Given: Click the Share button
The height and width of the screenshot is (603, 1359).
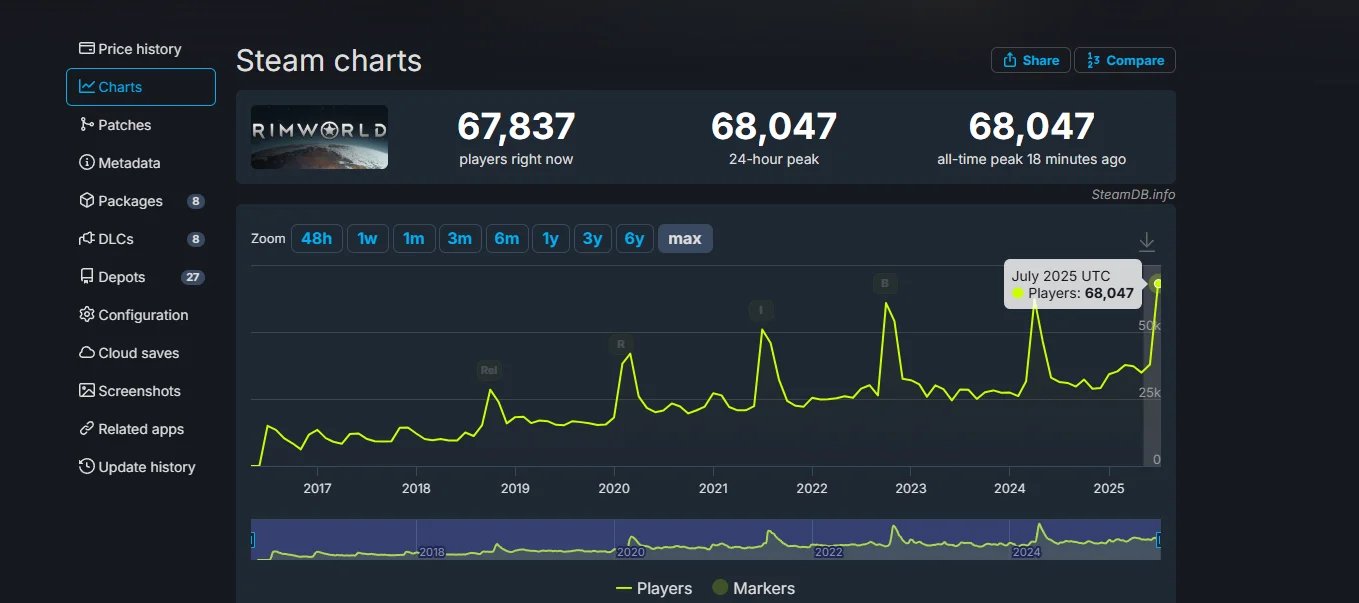Looking at the screenshot, I should [x=1031, y=60].
